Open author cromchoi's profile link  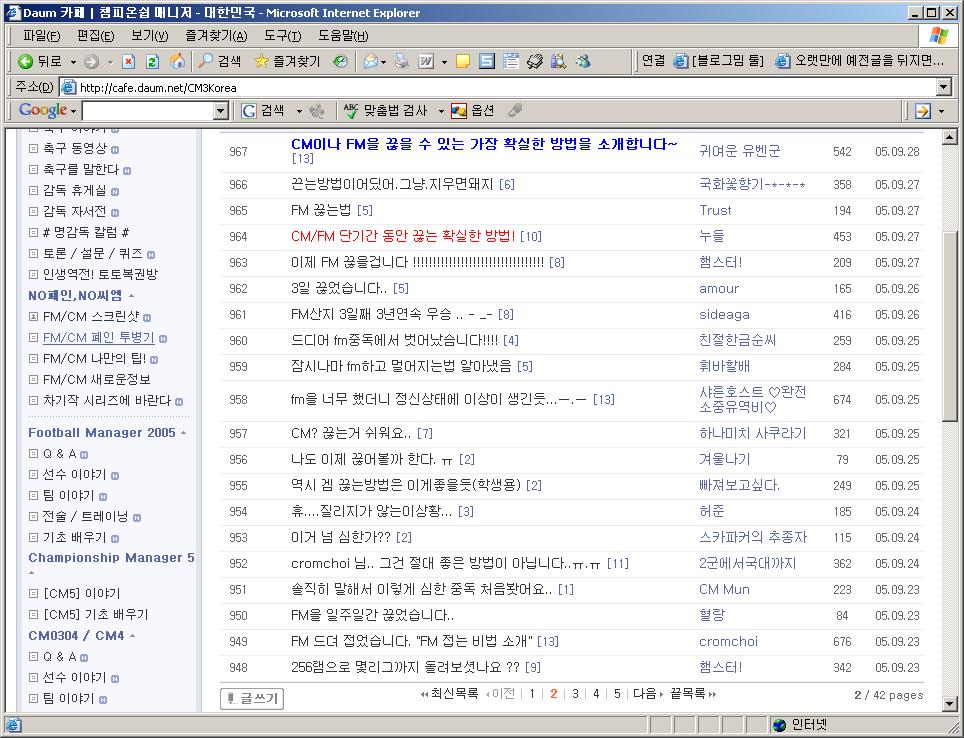coord(728,641)
